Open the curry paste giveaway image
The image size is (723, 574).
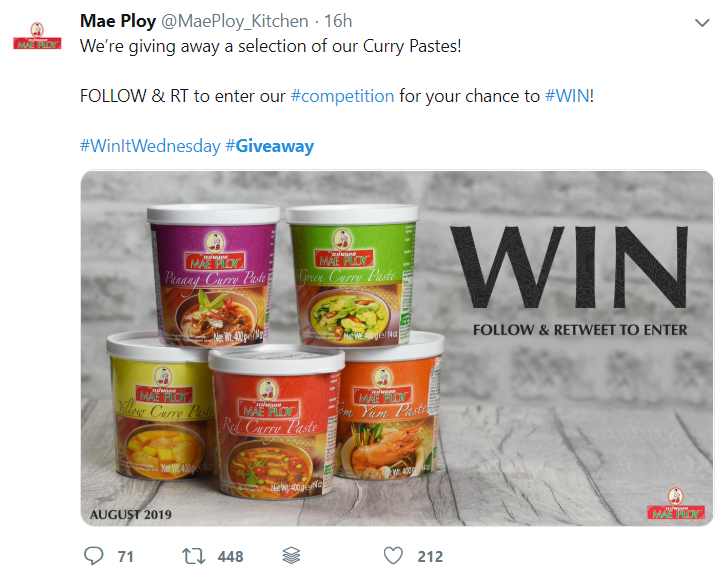[x=397, y=348]
